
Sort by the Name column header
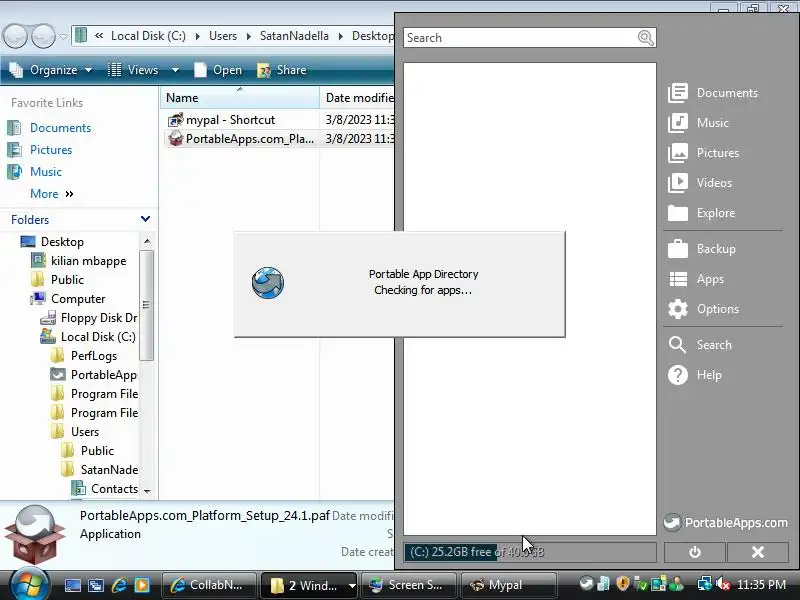(240, 97)
